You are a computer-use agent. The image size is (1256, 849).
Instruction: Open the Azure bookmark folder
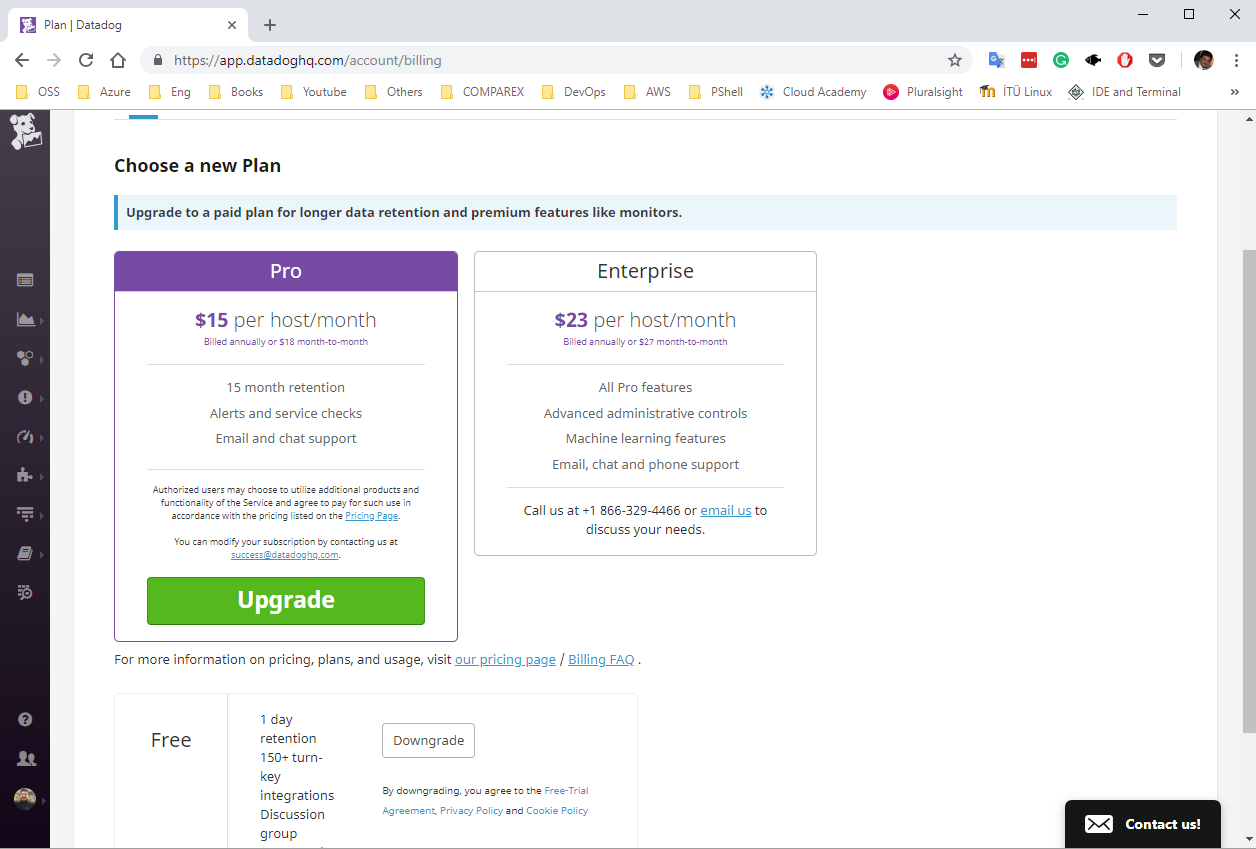click(x=105, y=92)
